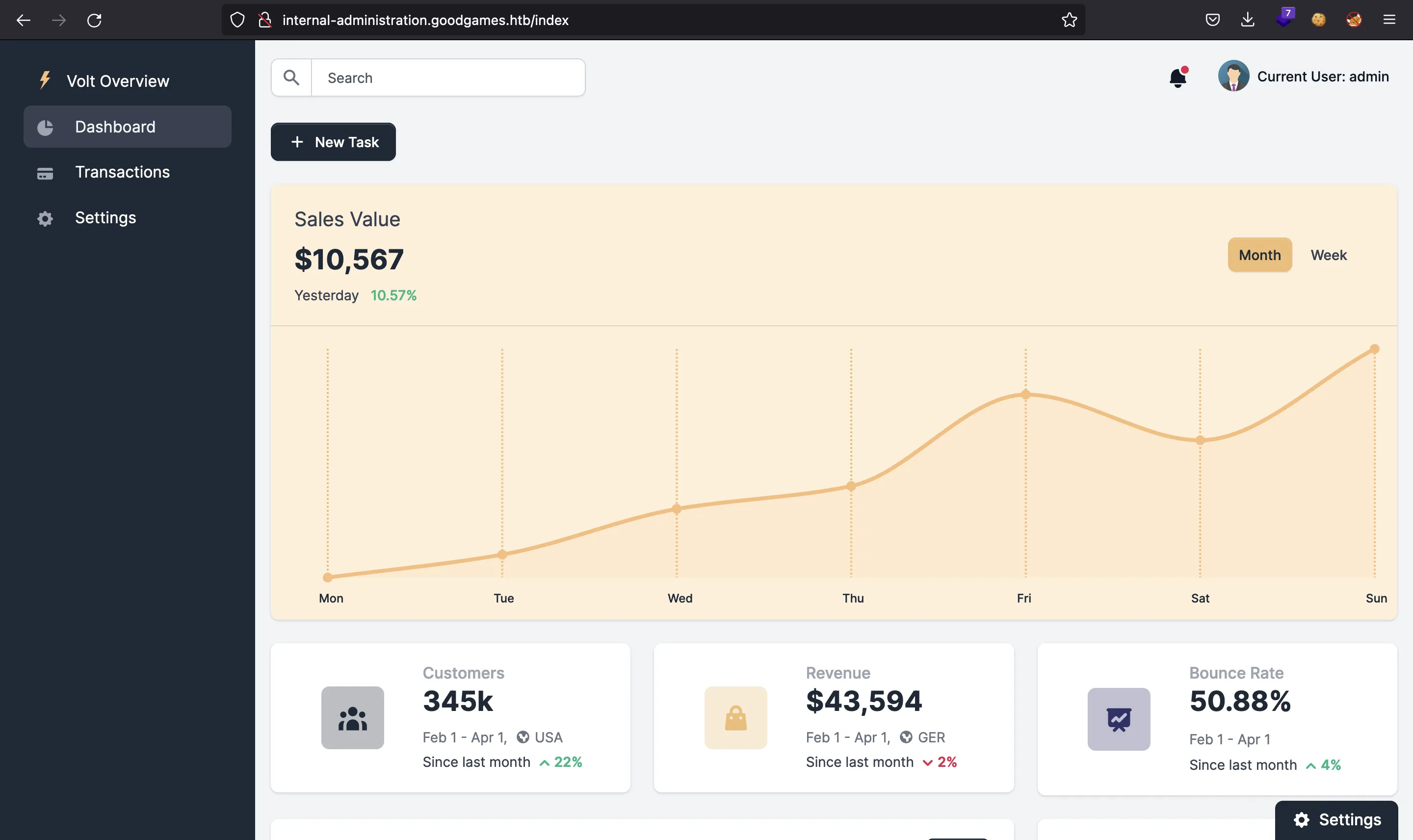The image size is (1413, 840).
Task: Click the Transactions sidebar icon
Action: [x=44, y=172]
